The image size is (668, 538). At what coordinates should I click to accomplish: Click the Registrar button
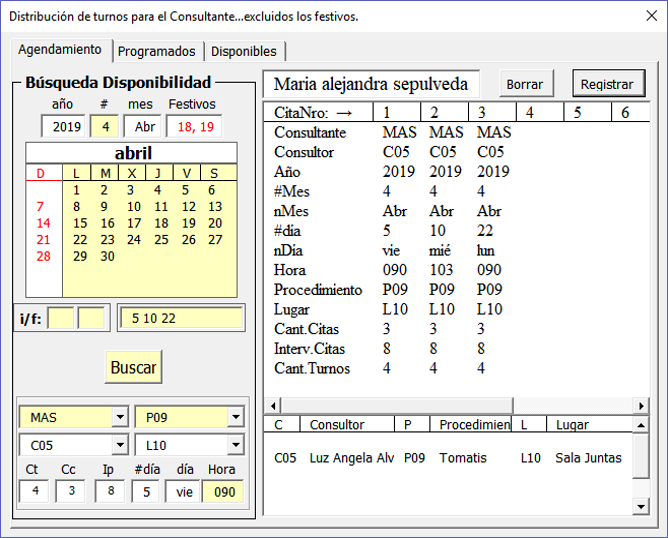(608, 84)
